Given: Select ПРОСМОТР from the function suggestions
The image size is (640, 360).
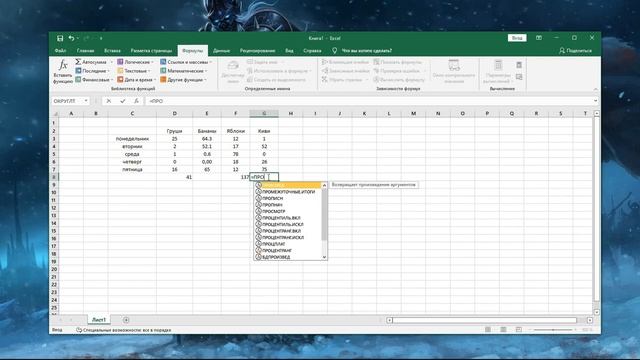Looking at the screenshot, I should [288, 211].
